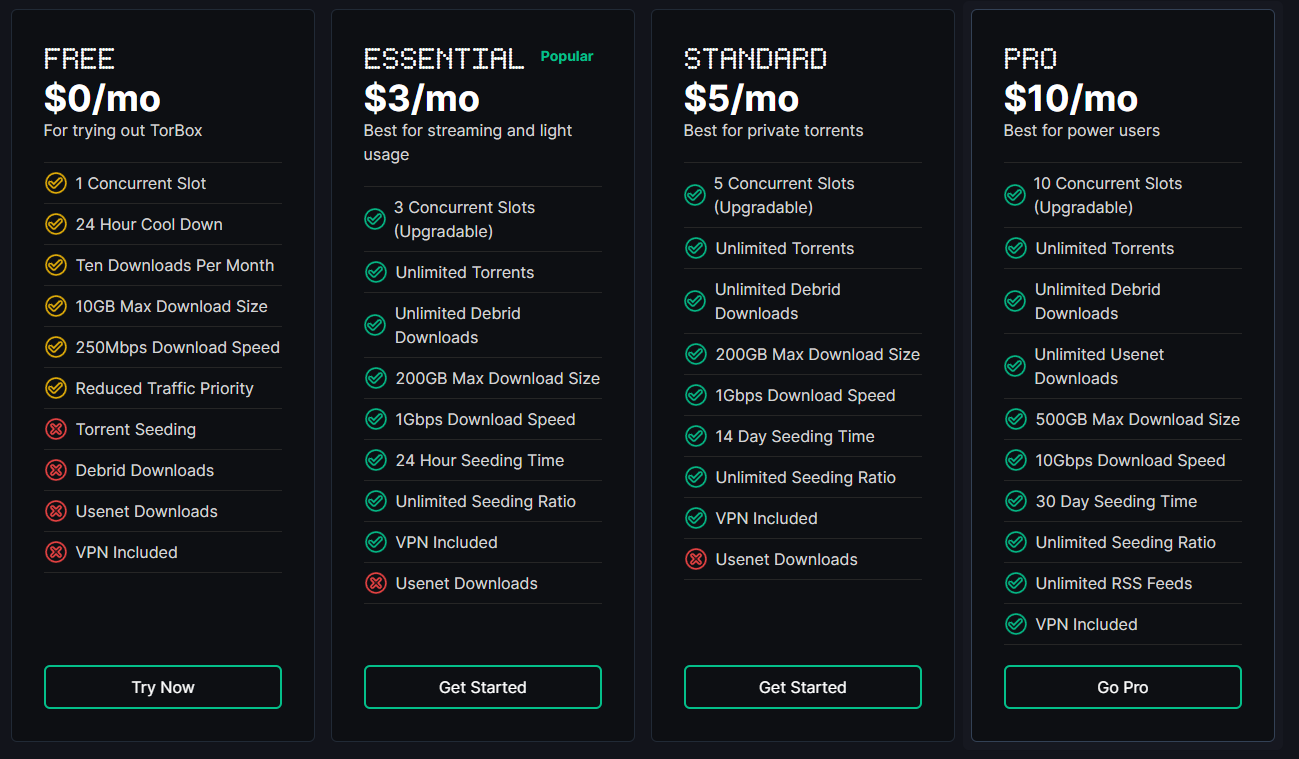Select the PRO plan heading

tap(1030, 59)
